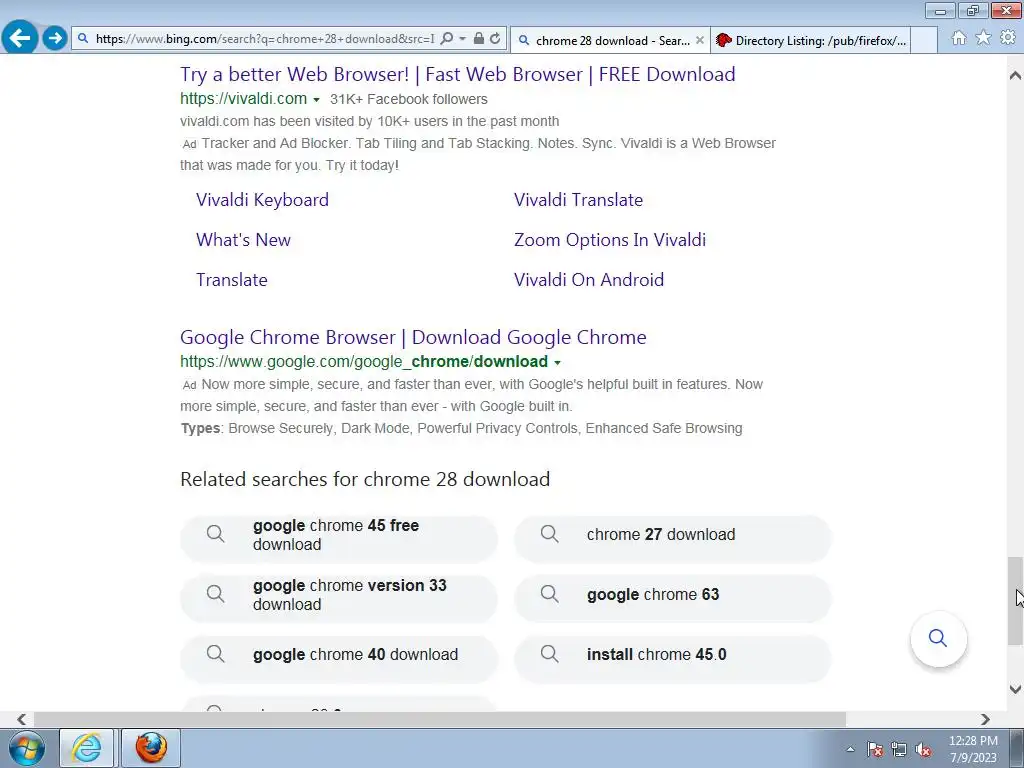
Task: Click the floating round search button
Action: coord(938,638)
